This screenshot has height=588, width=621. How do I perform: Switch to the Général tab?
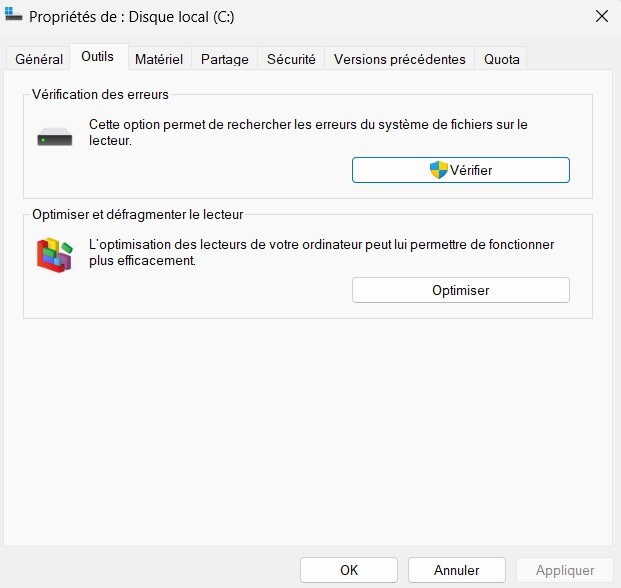coord(39,59)
